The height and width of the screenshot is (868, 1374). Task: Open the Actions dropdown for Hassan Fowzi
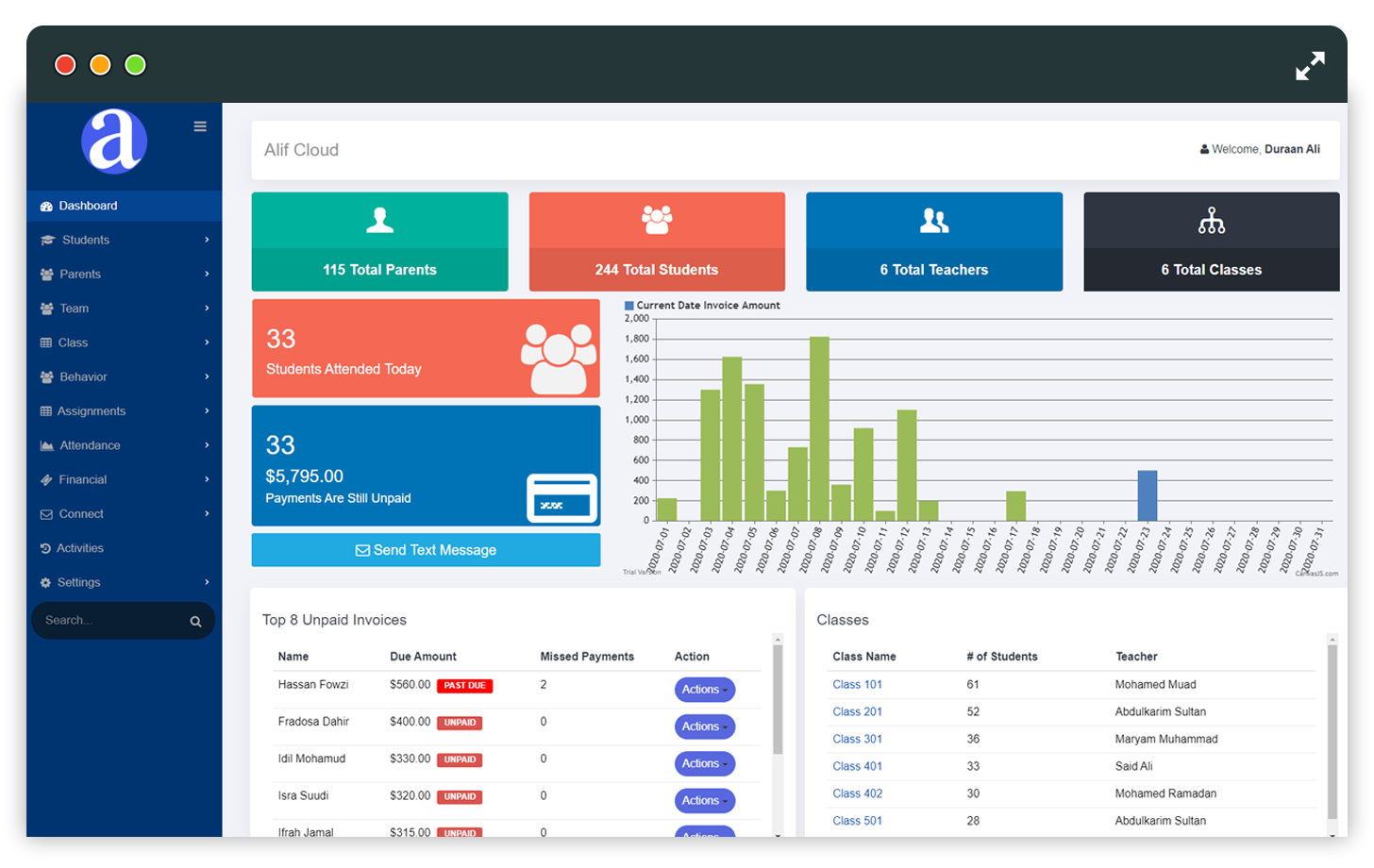tap(704, 690)
